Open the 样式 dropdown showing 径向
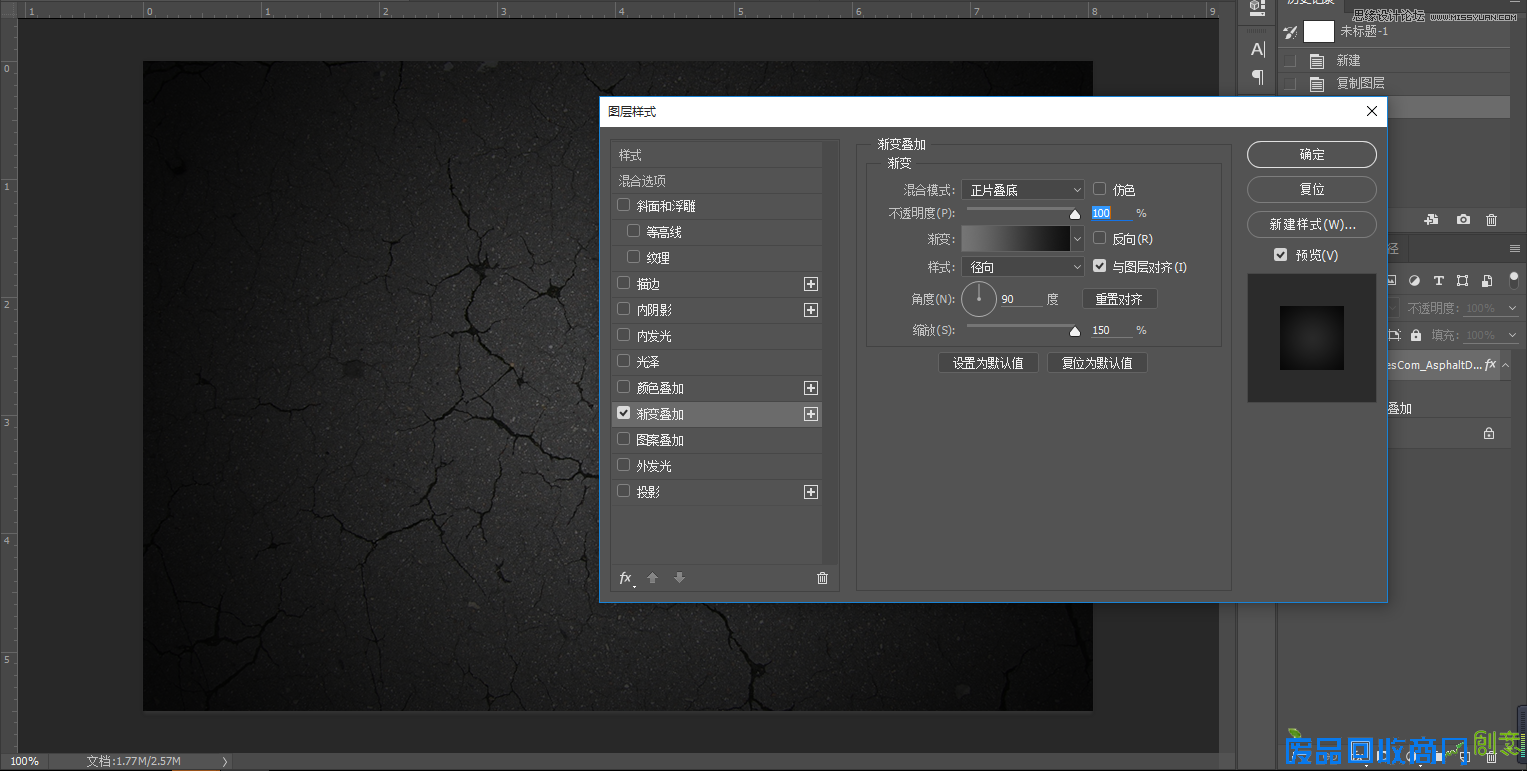Viewport: 1527px width, 771px height. point(1022,266)
